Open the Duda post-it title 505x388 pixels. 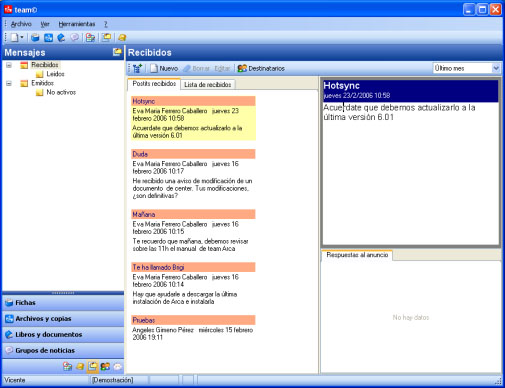tap(193, 154)
